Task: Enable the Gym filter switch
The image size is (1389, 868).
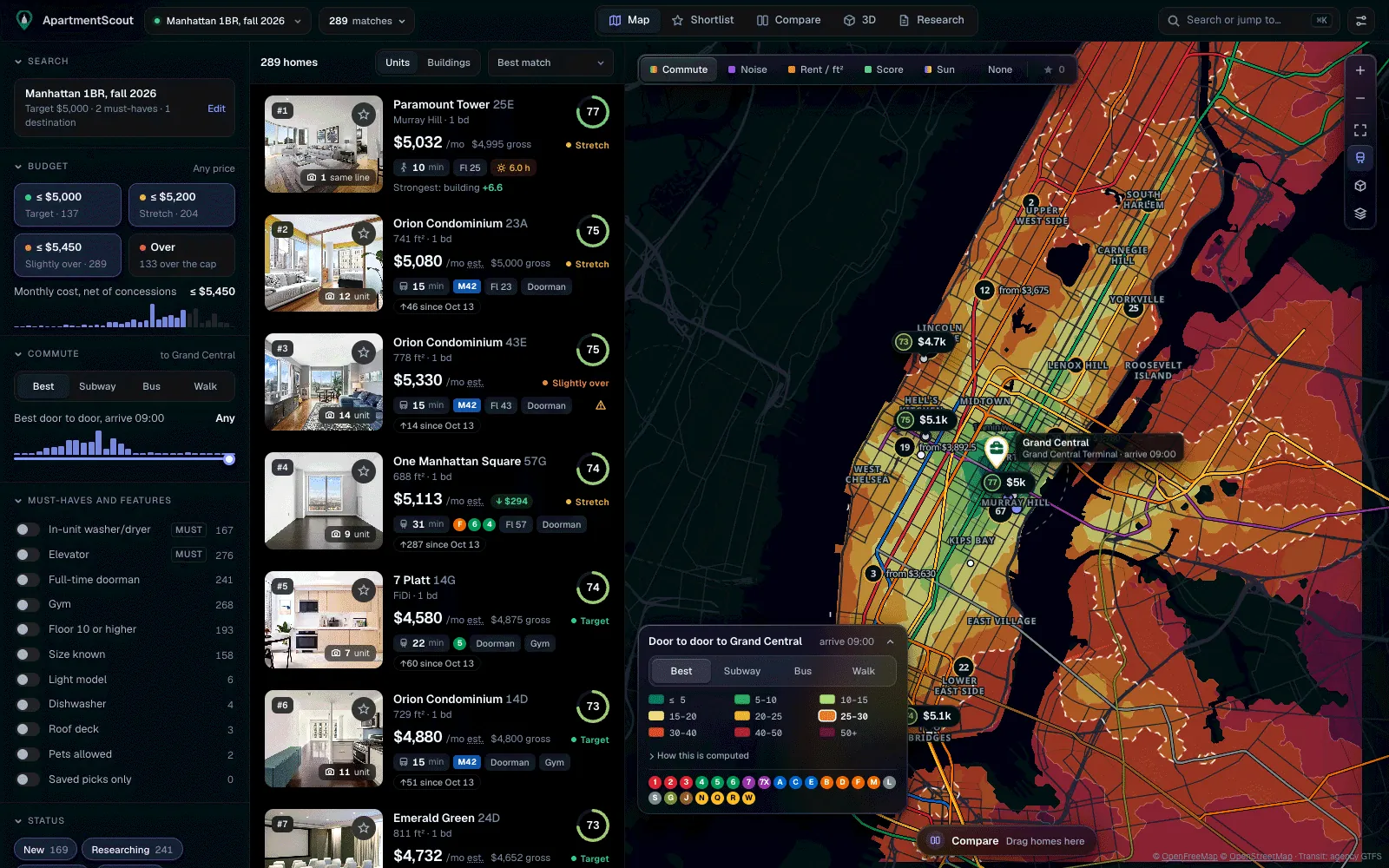Action: (x=28, y=604)
